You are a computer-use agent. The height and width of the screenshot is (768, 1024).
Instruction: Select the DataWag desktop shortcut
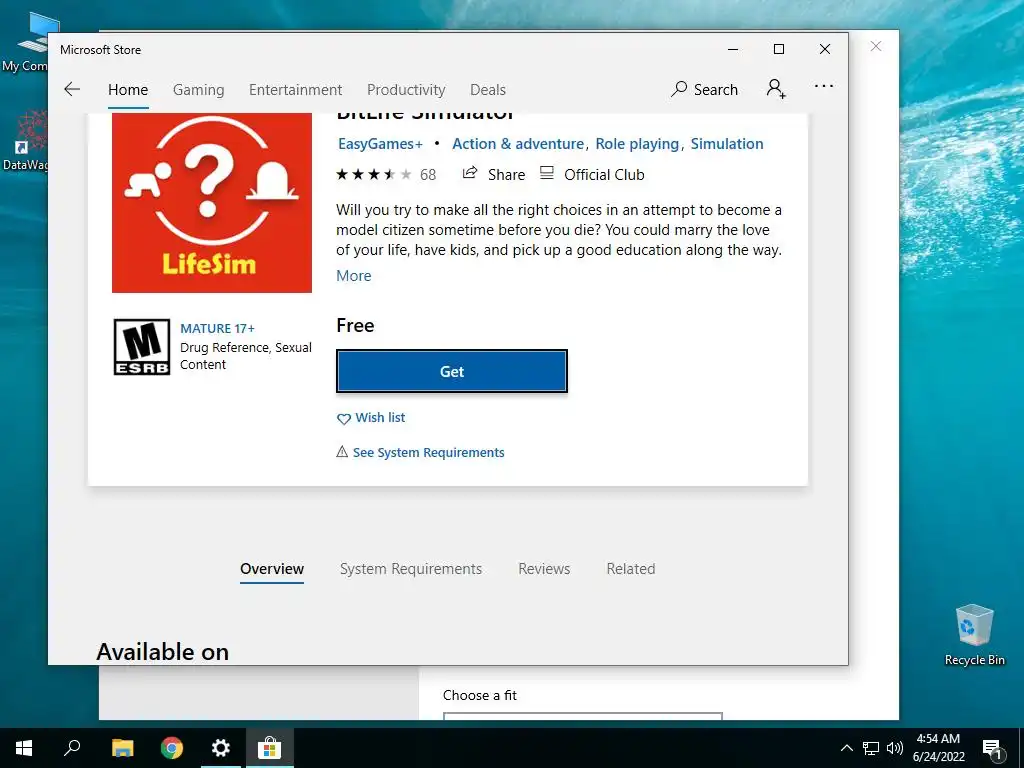[x=25, y=140]
